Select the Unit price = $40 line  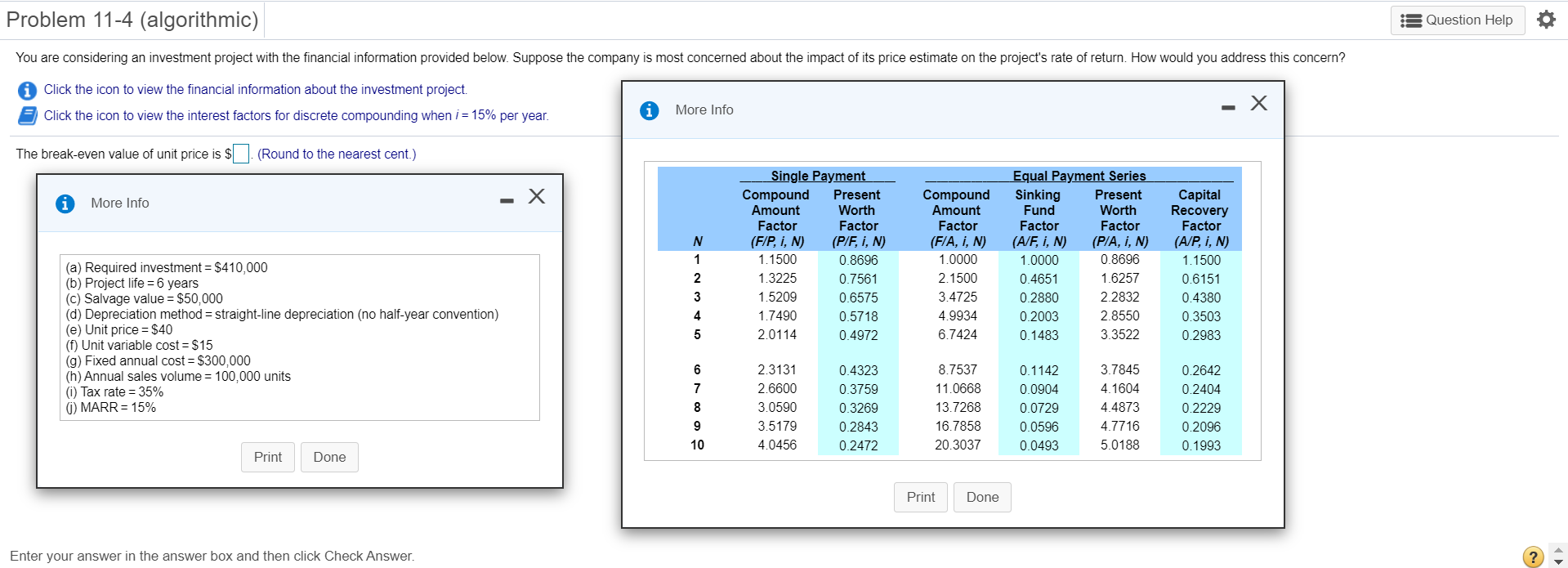(119, 329)
